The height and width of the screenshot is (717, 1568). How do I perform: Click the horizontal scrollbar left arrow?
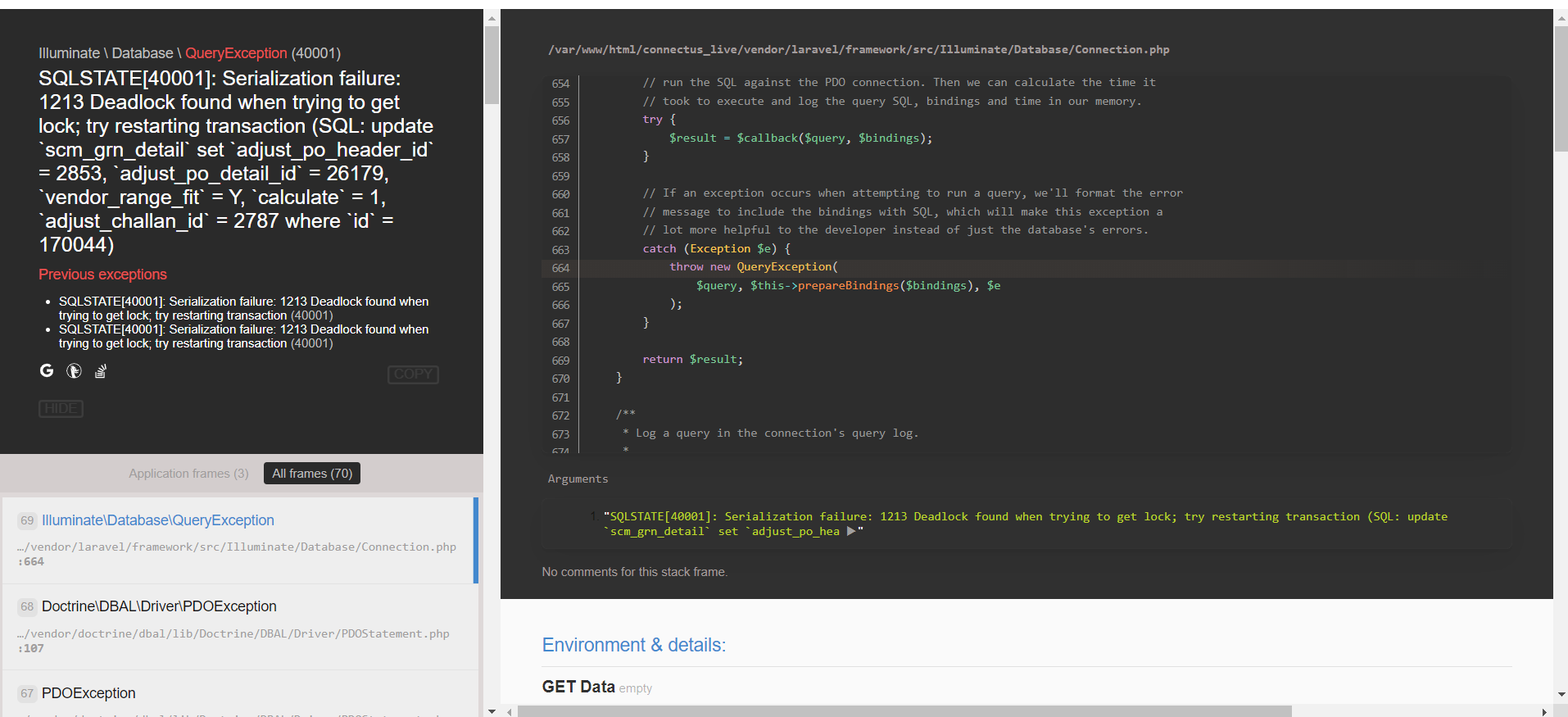(509, 711)
